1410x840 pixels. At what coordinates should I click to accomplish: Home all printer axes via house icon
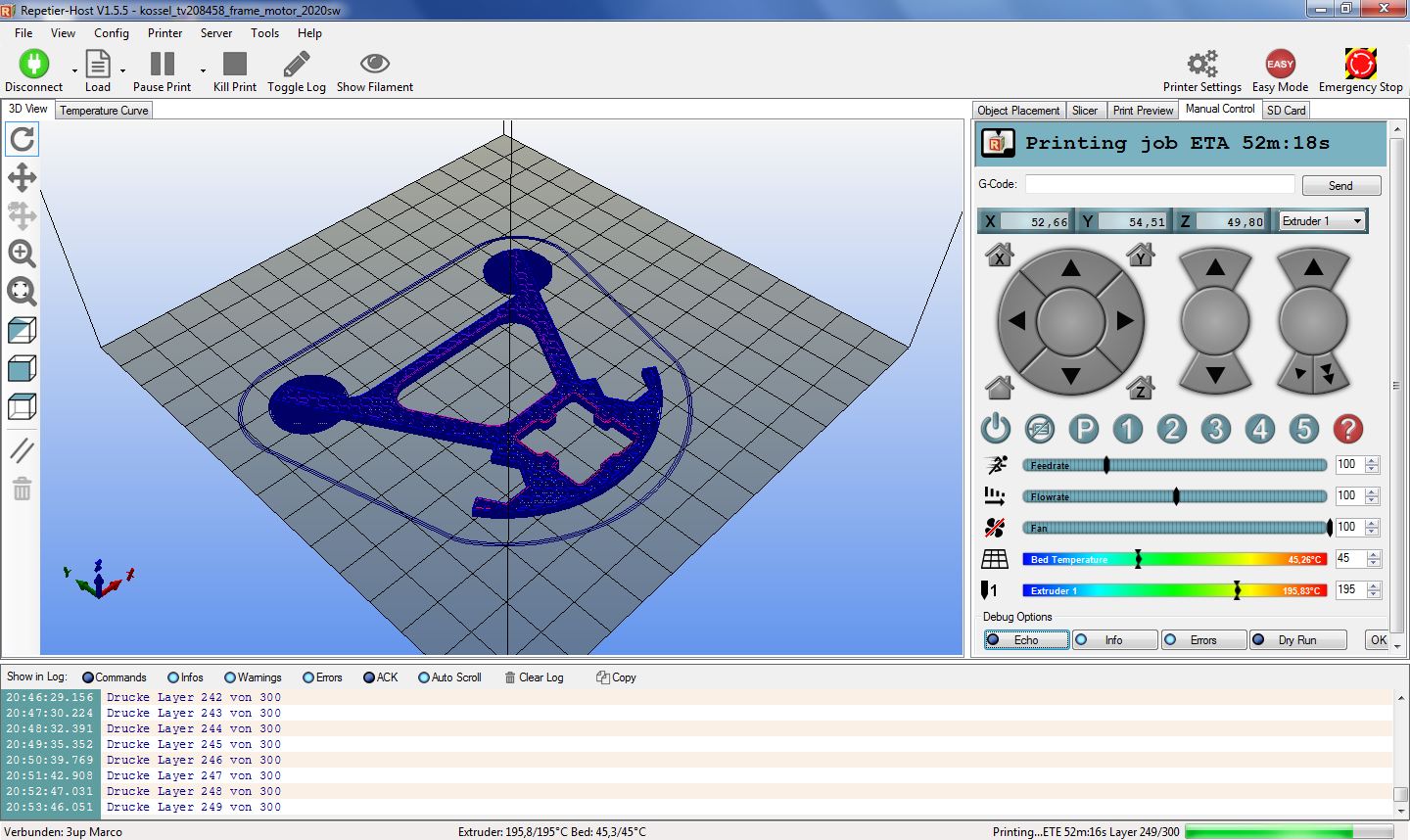(998, 387)
